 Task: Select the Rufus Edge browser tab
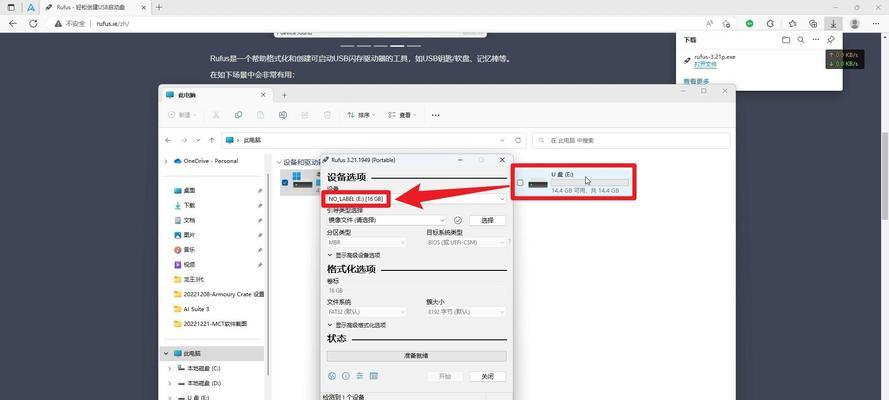click(x=95, y=7)
